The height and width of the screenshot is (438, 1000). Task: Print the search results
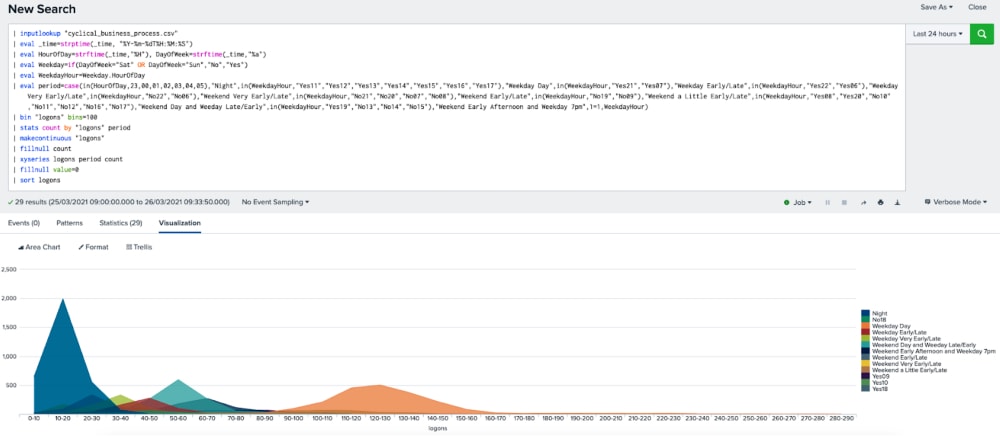(880, 202)
